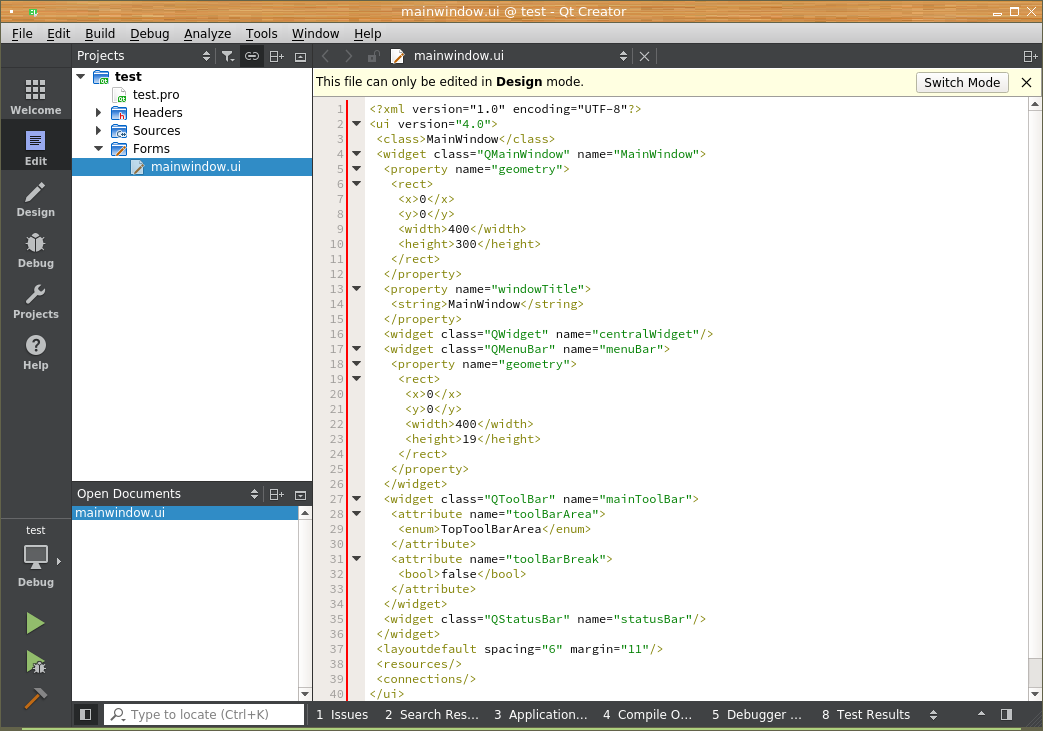This screenshot has height=731, width=1043.
Task: Filter the Projects tree
Action: pyautogui.click(x=228, y=57)
